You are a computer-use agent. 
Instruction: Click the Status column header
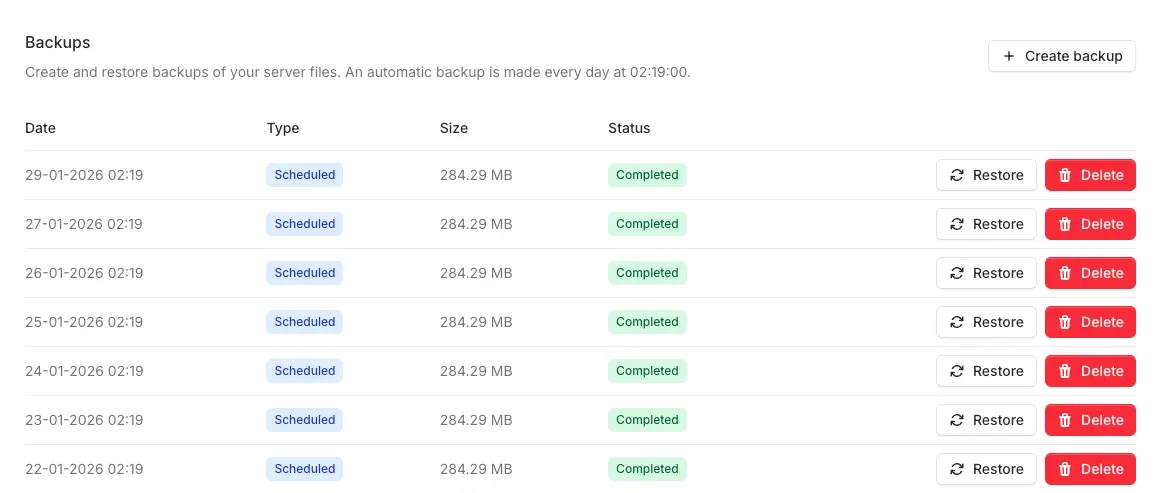tap(629, 128)
